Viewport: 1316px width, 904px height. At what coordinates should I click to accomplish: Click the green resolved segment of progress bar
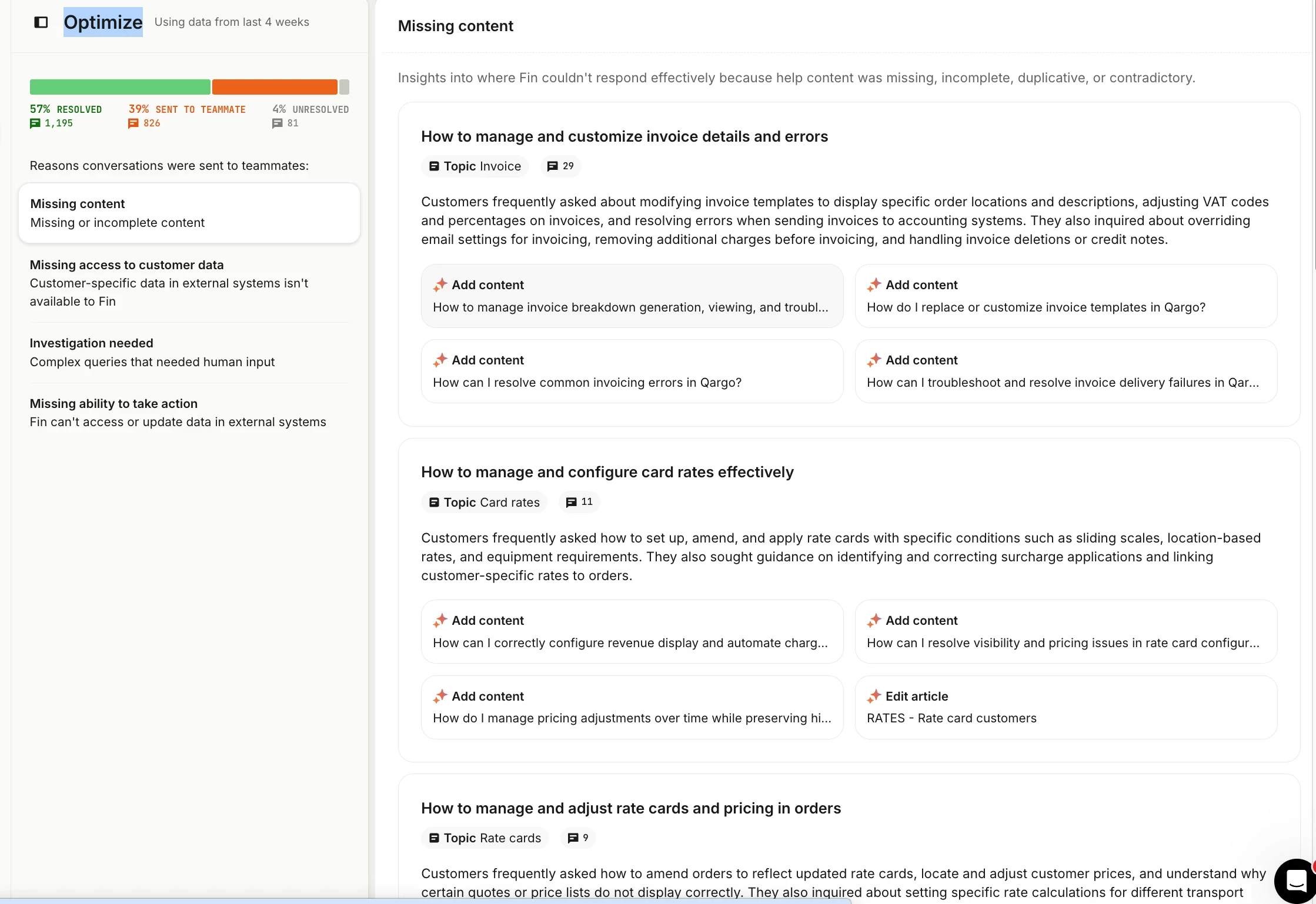click(x=120, y=87)
